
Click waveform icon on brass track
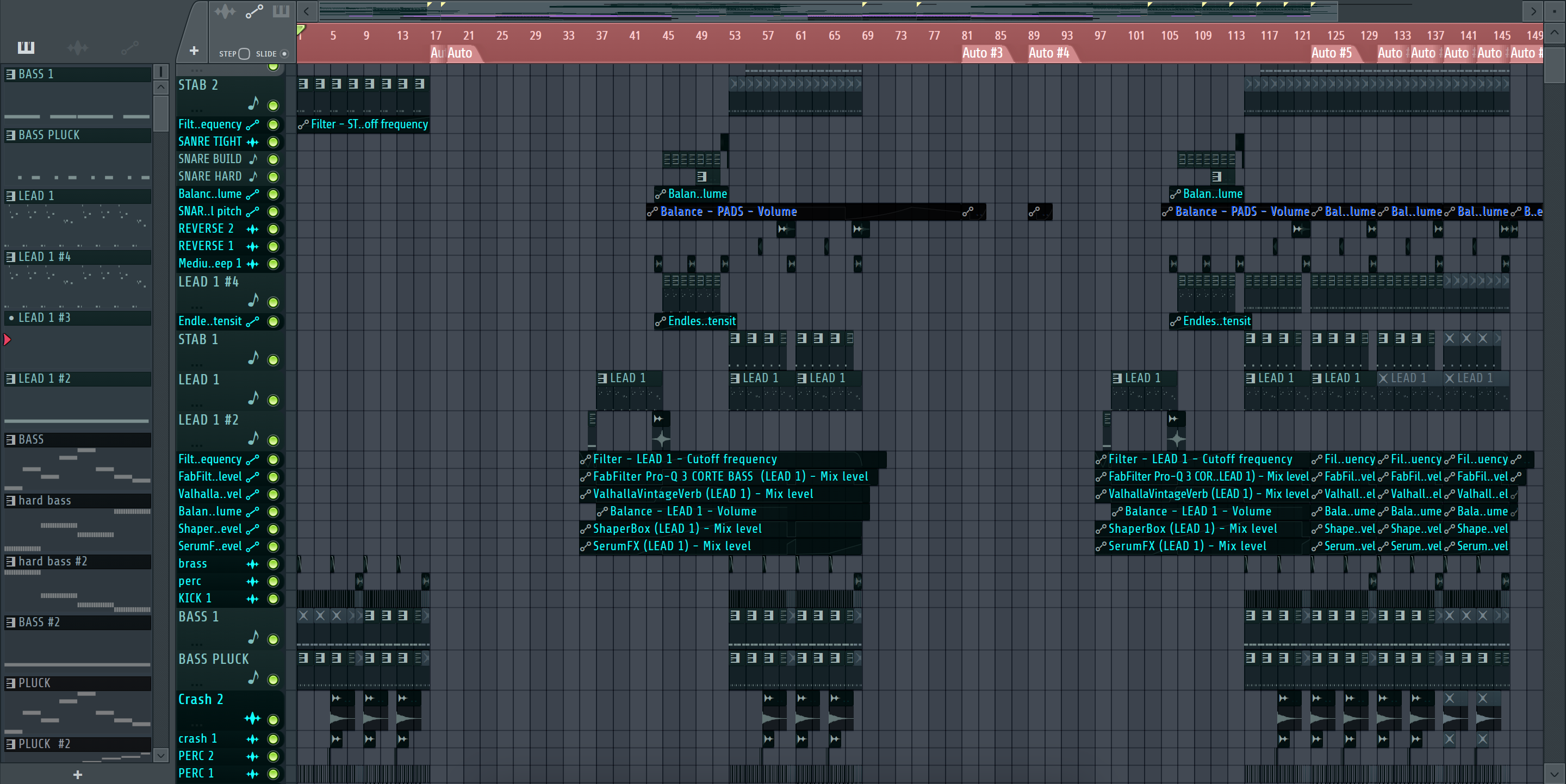[253, 564]
